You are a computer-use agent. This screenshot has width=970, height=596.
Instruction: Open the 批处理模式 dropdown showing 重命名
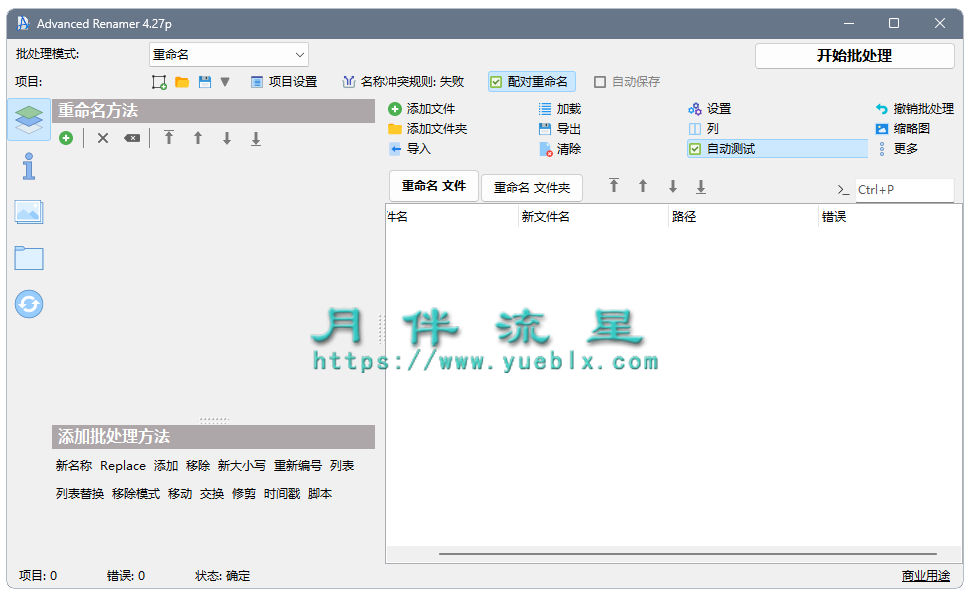(x=229, y=54)
